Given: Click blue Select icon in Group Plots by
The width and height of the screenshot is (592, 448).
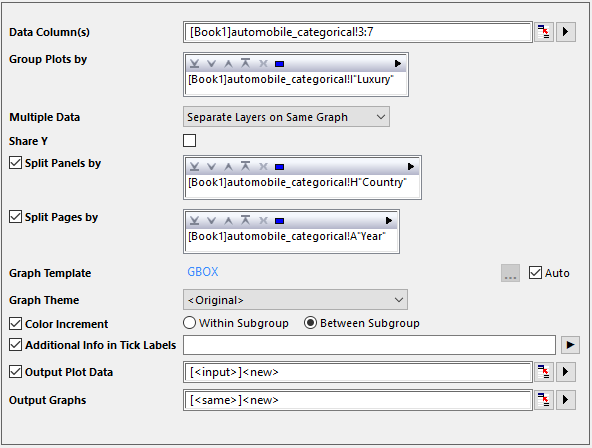Looking at the screenshot, I should click(x=279, y=64).
